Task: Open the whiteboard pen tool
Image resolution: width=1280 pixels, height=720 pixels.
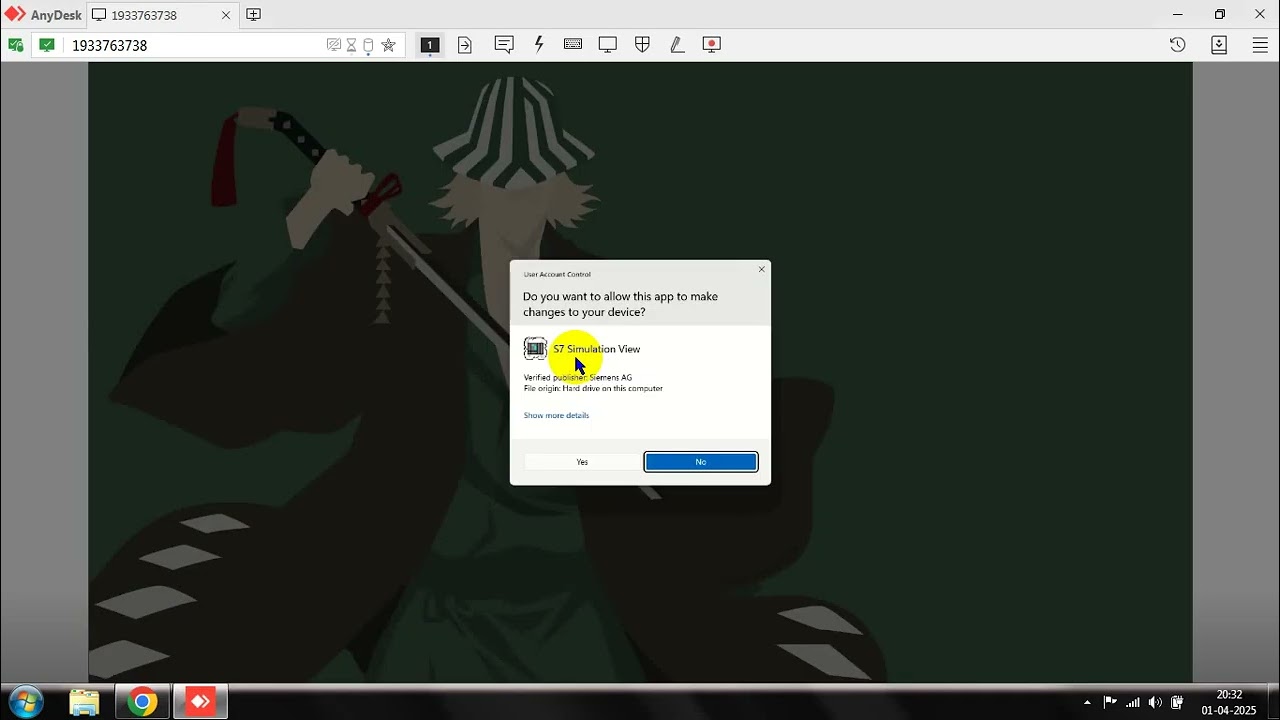Action: (677, 45)
